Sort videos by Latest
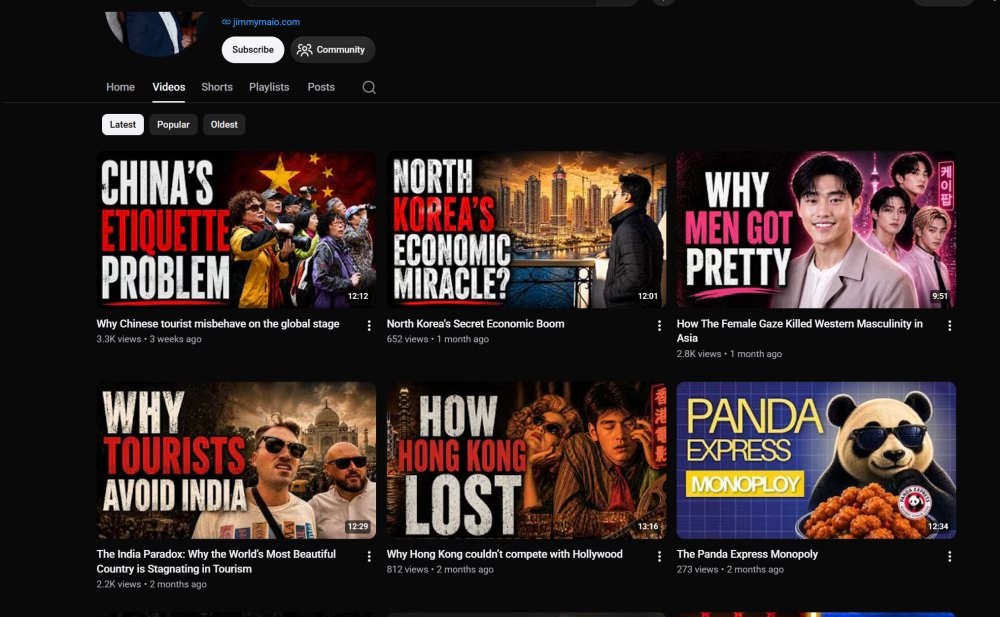 (x=122, y=124)
